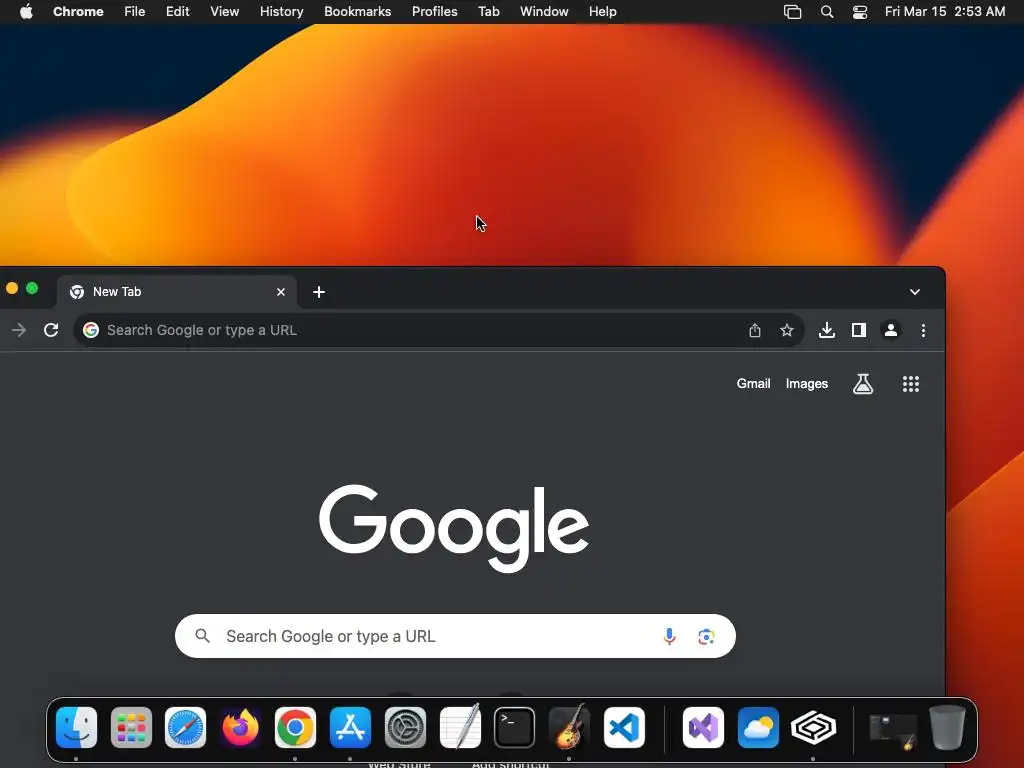Open the Window menu

544,12
